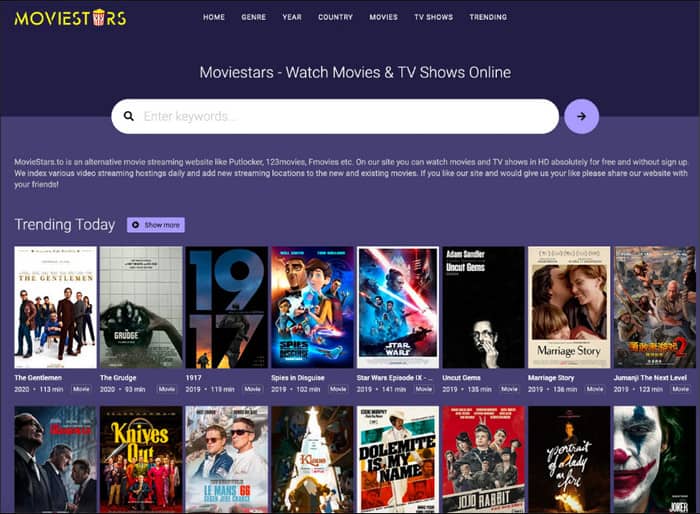Open the 1917 movie poster
Screen dimensions: 700x514
(227, 307)
